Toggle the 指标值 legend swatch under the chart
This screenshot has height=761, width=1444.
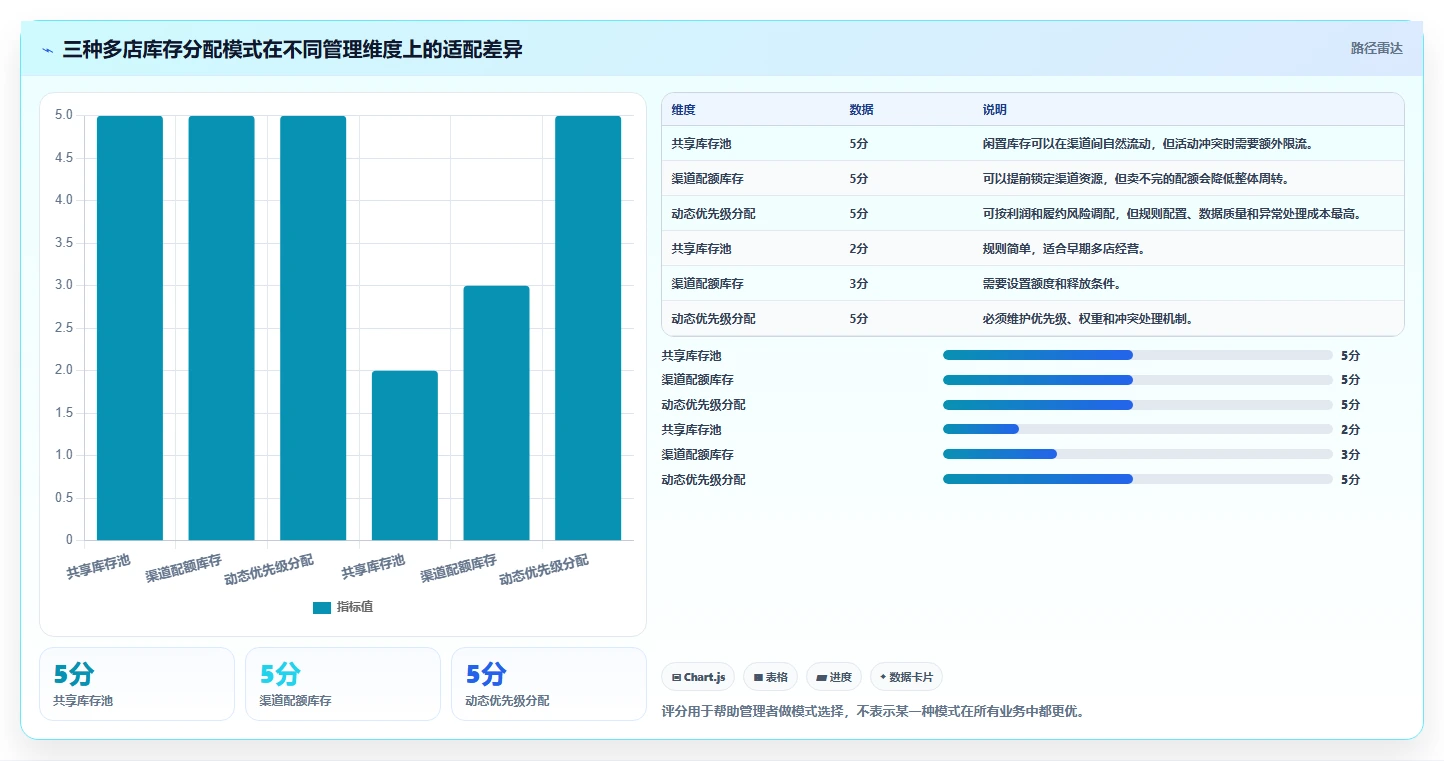click(321, 607)
